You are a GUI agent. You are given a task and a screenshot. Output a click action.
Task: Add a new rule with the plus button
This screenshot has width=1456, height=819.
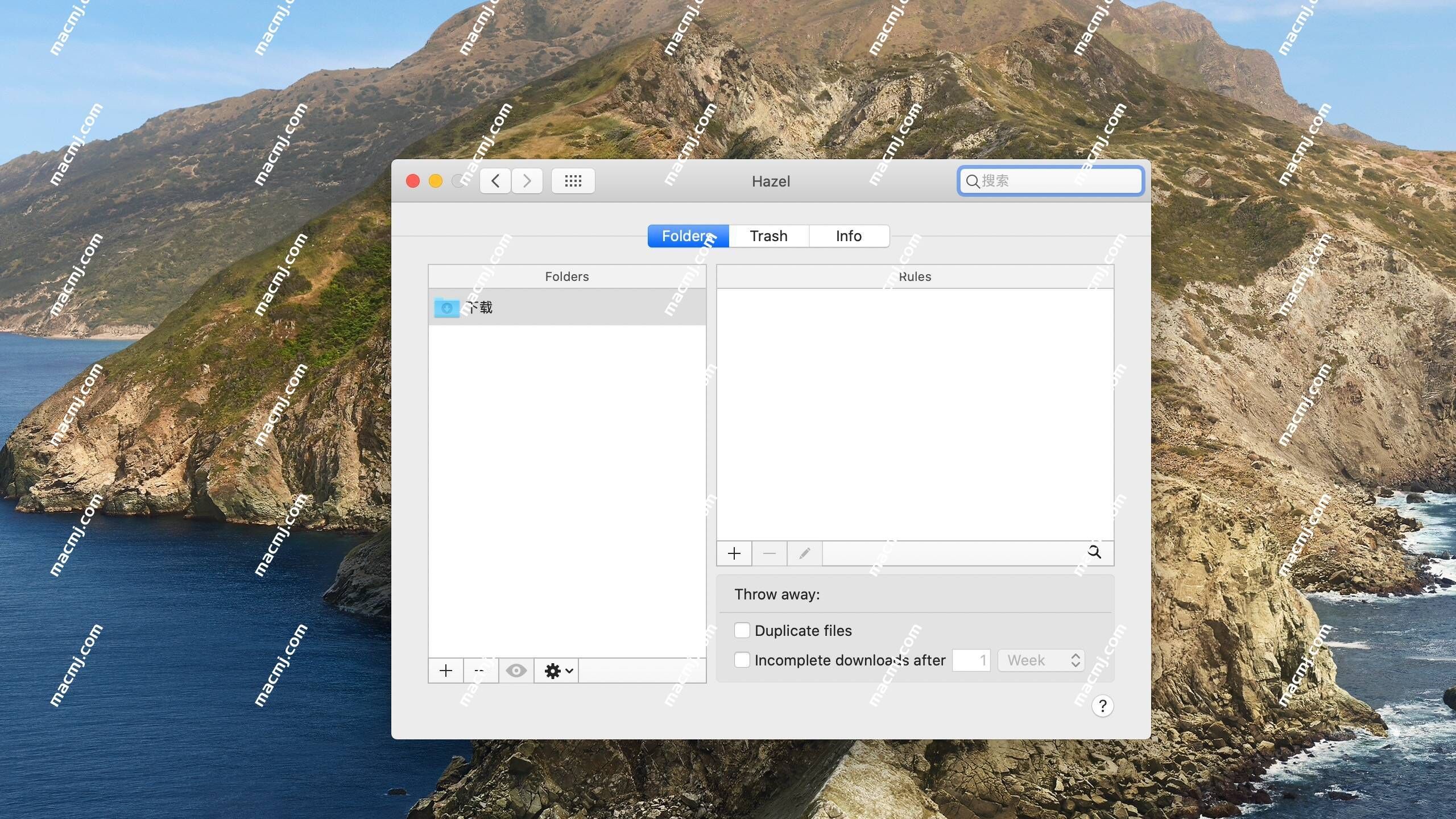734,553
